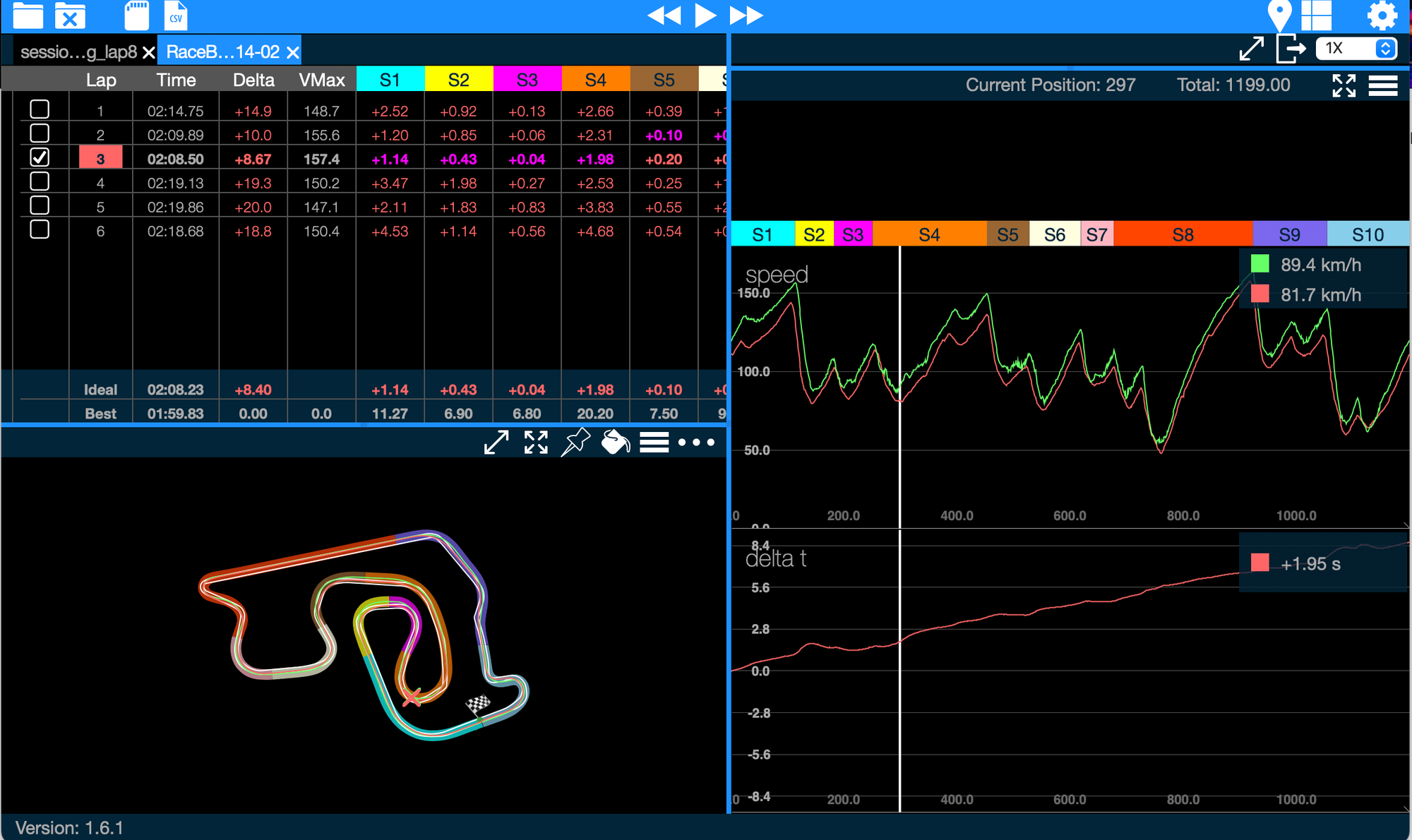Click the green speed legend swatch
Viewport: 1412px width, 840px height.
[x=1260, y=265]
